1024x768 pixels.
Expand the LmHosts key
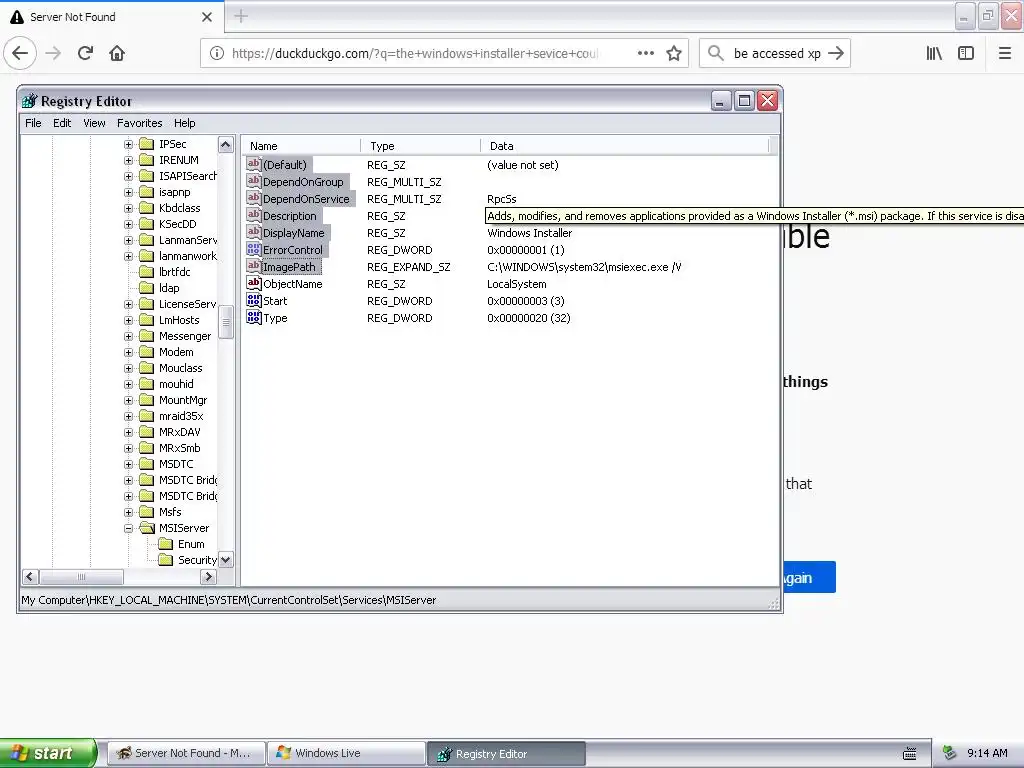pos(128,320)
